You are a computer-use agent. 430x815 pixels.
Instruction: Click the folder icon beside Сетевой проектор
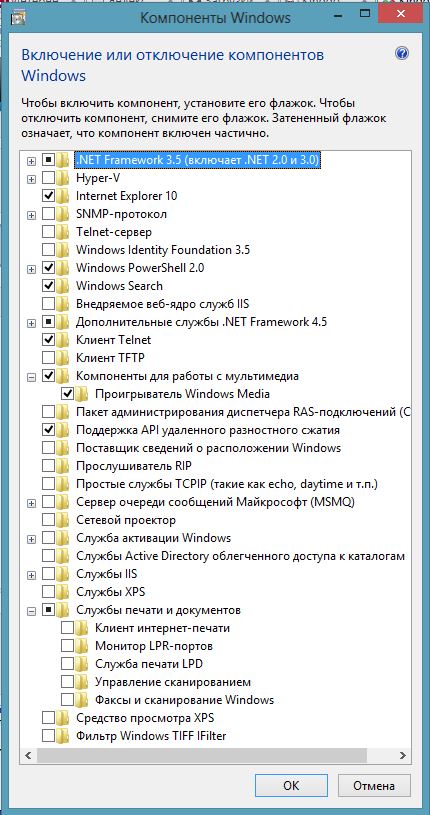click(x=63, y=520)
